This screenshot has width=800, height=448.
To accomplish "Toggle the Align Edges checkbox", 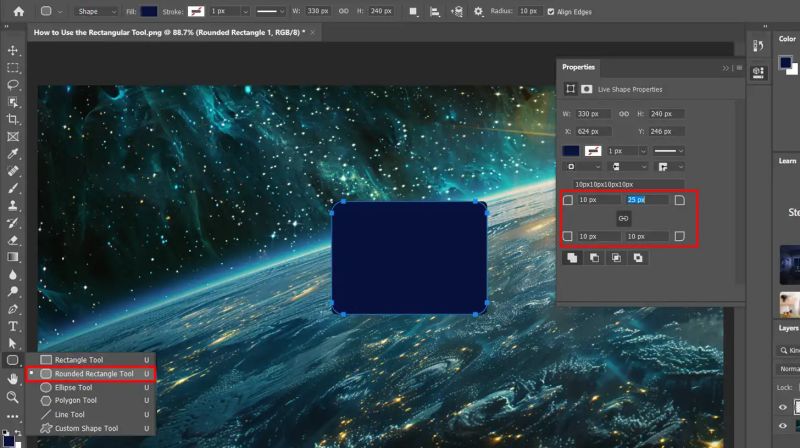I will (x=551, y=12).
